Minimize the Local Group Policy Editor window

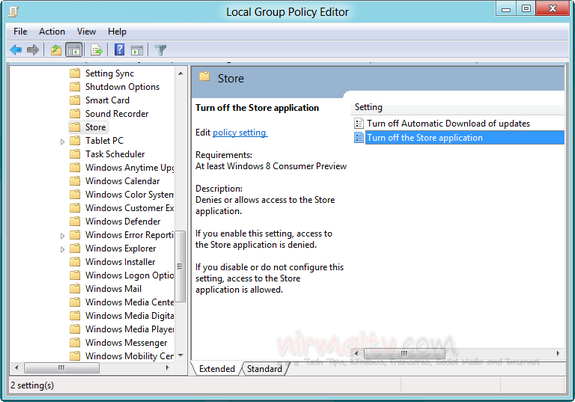[506, 9]
